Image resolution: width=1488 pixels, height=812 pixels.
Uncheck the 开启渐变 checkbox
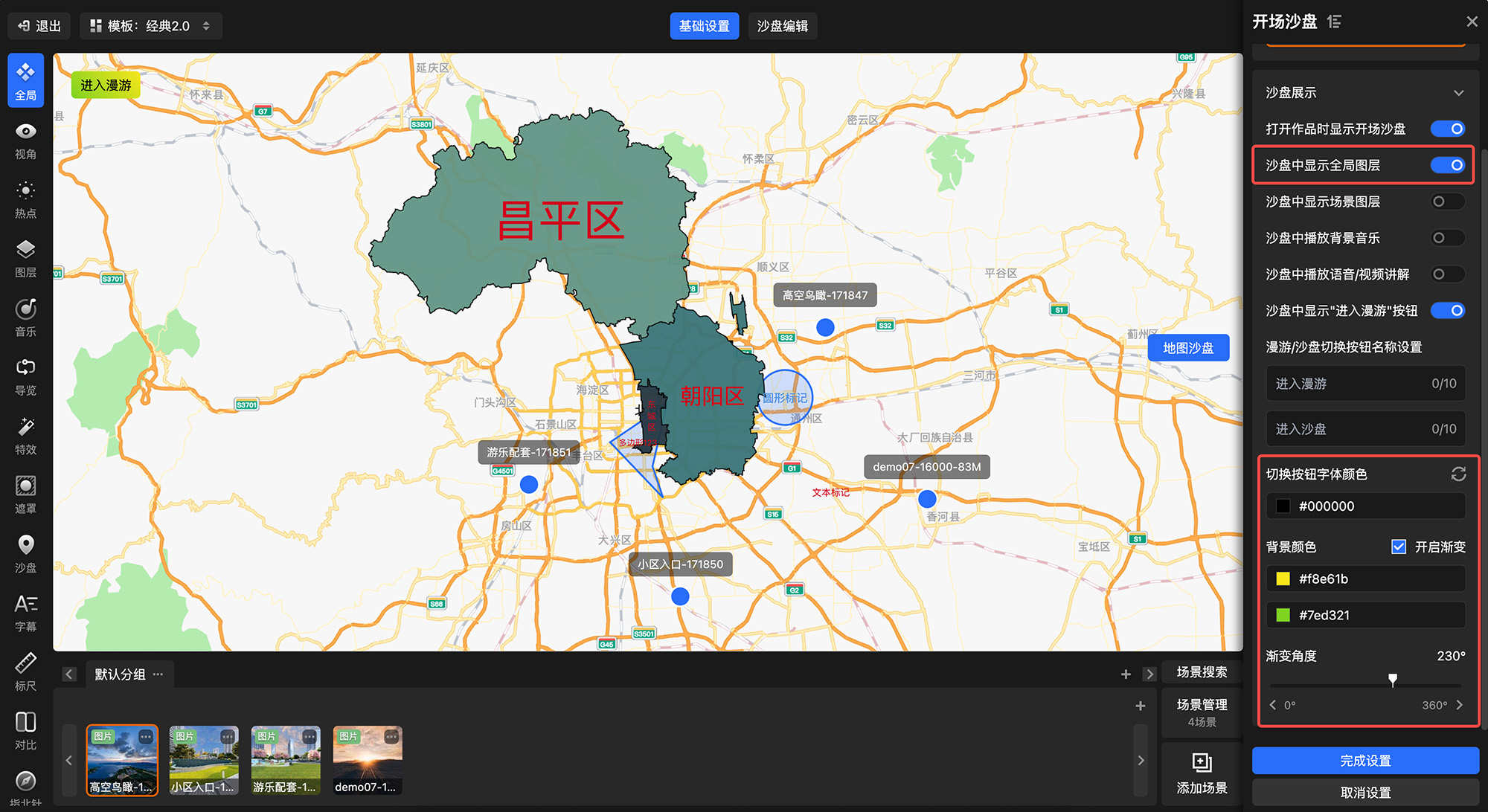coord(1399,547)
